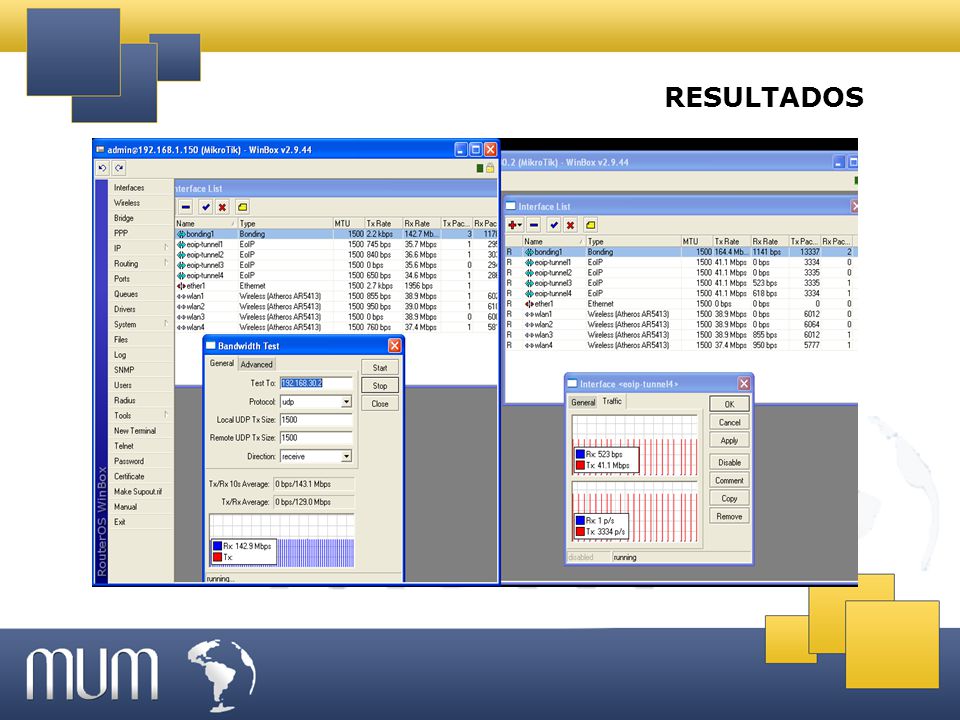Click the red X Disable icon in right Interface List
The image size is (960, 720).
click(570, 225)
